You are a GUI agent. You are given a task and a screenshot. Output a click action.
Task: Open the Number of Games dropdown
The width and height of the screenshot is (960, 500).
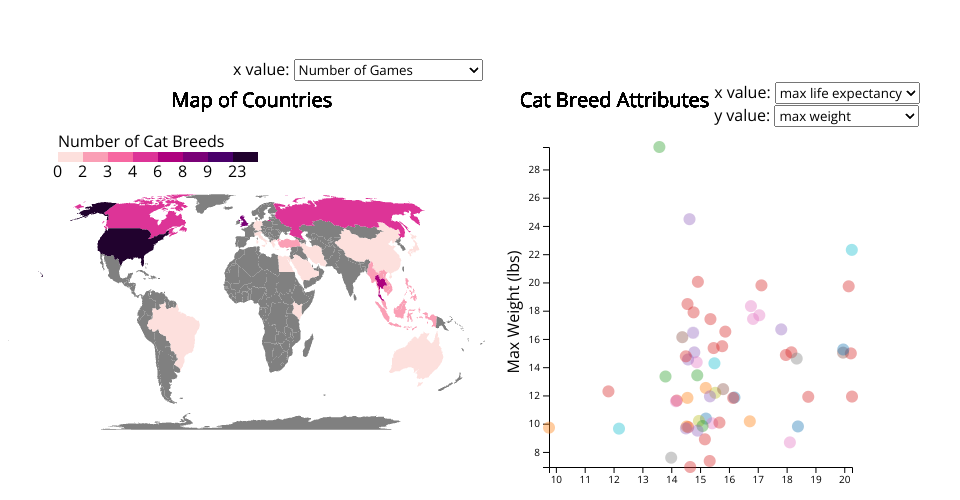[388, 70]
